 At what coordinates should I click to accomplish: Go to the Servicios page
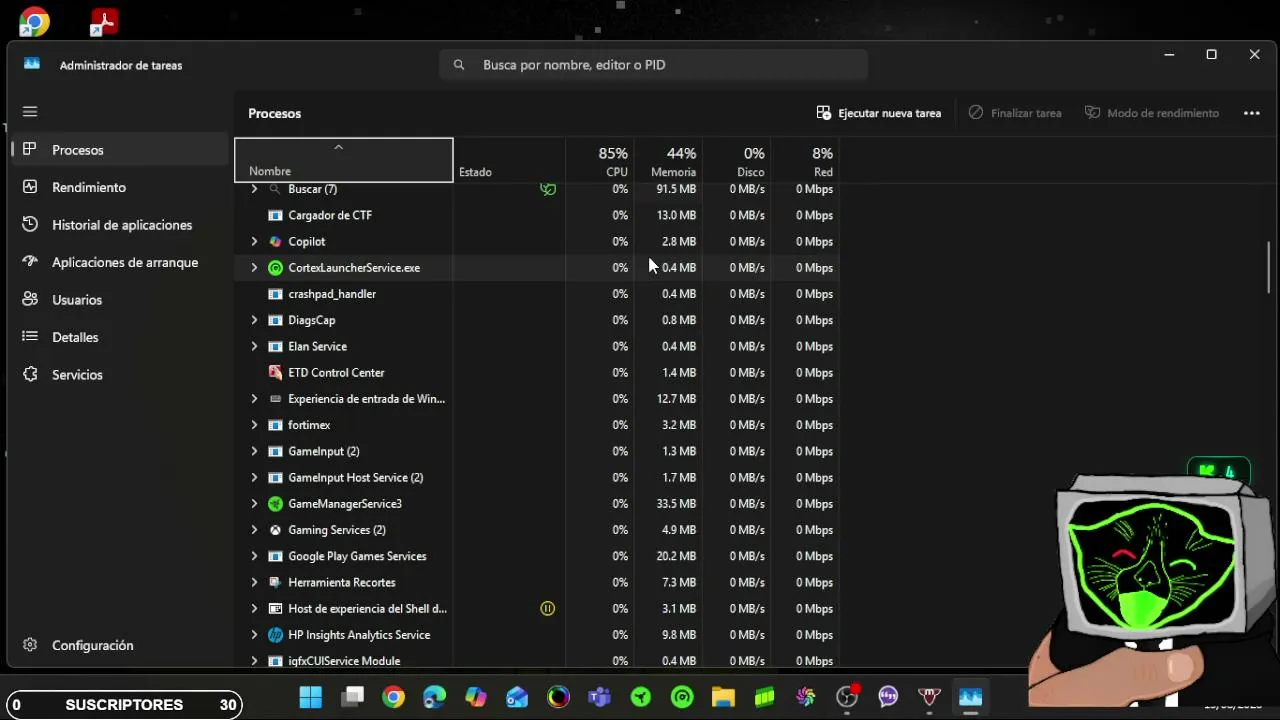coord(120,375)
